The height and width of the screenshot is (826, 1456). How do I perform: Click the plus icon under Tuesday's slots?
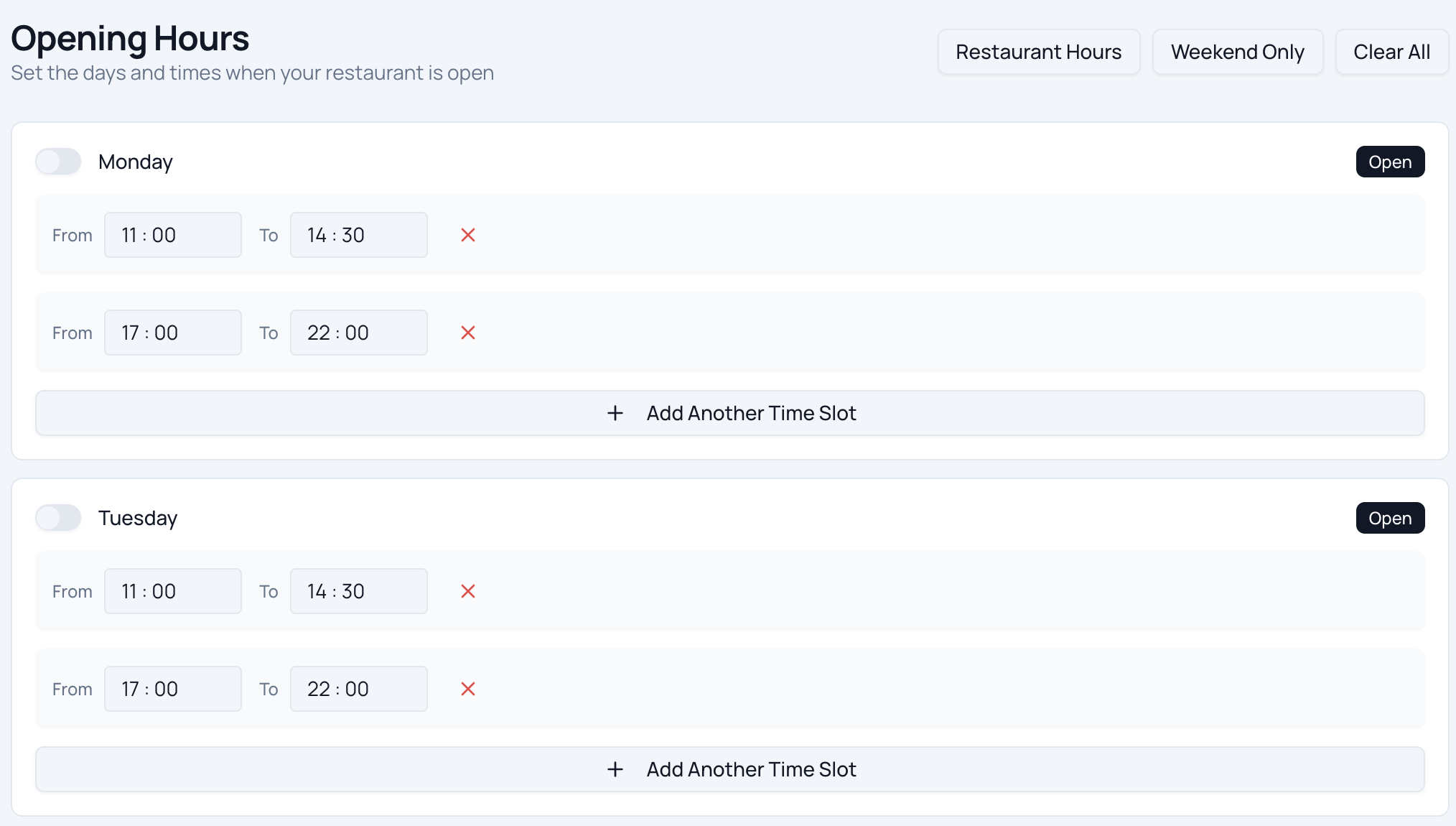point(615,769)
